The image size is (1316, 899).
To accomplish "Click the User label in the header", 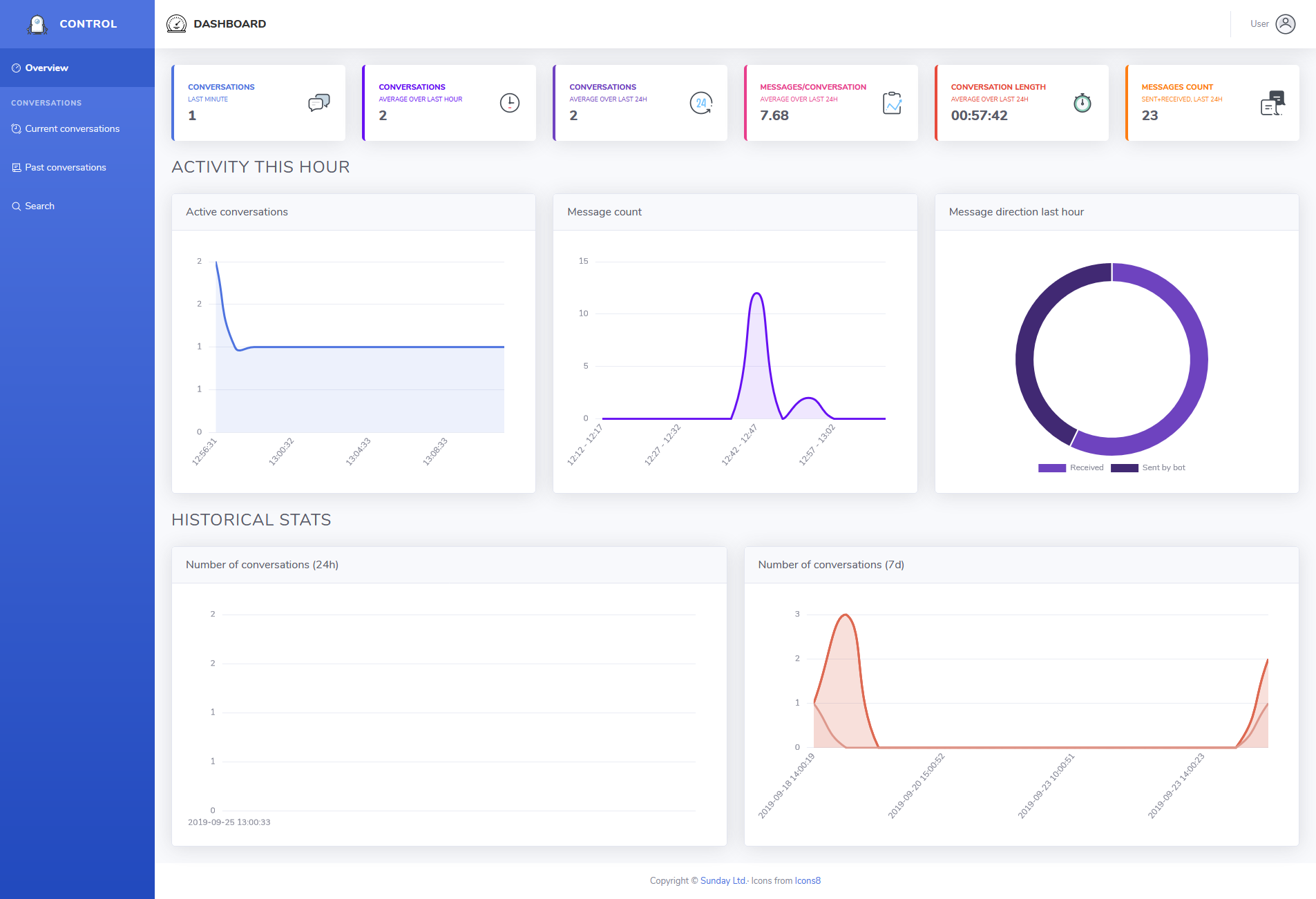I will coord(1259,24).
